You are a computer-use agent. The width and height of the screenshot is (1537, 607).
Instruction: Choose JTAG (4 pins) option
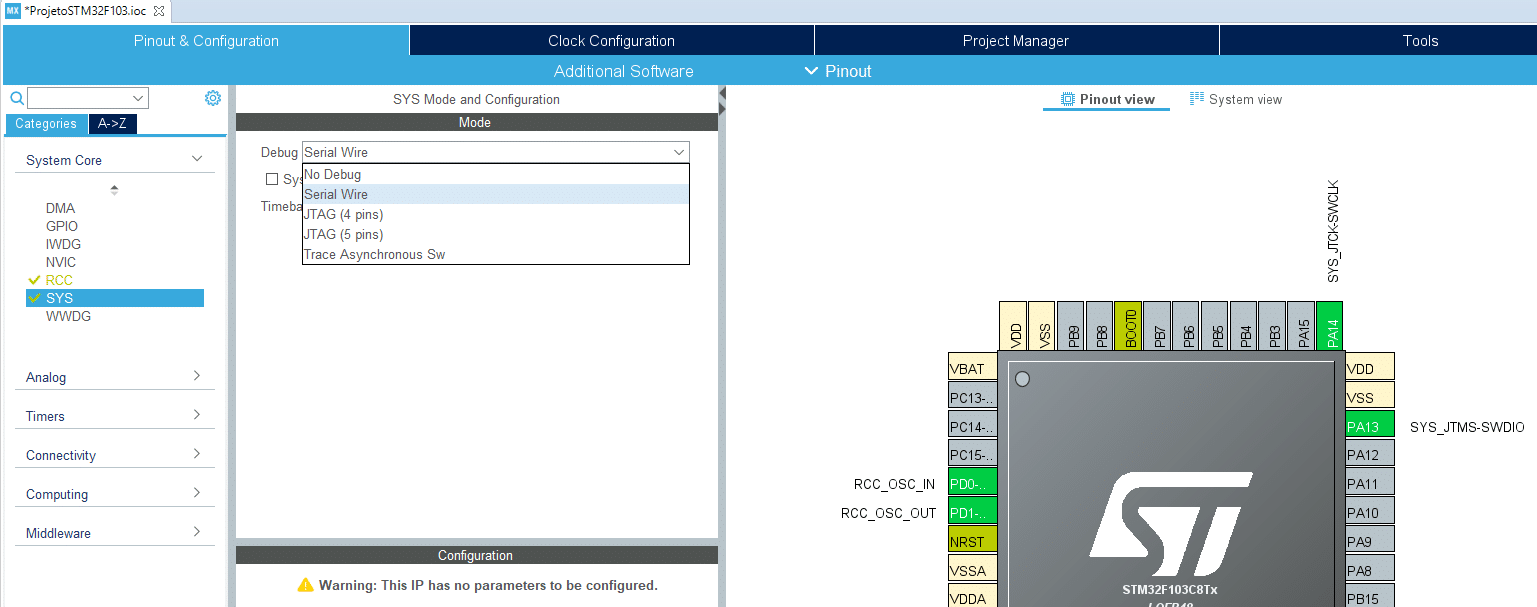(x=495, y=214)
